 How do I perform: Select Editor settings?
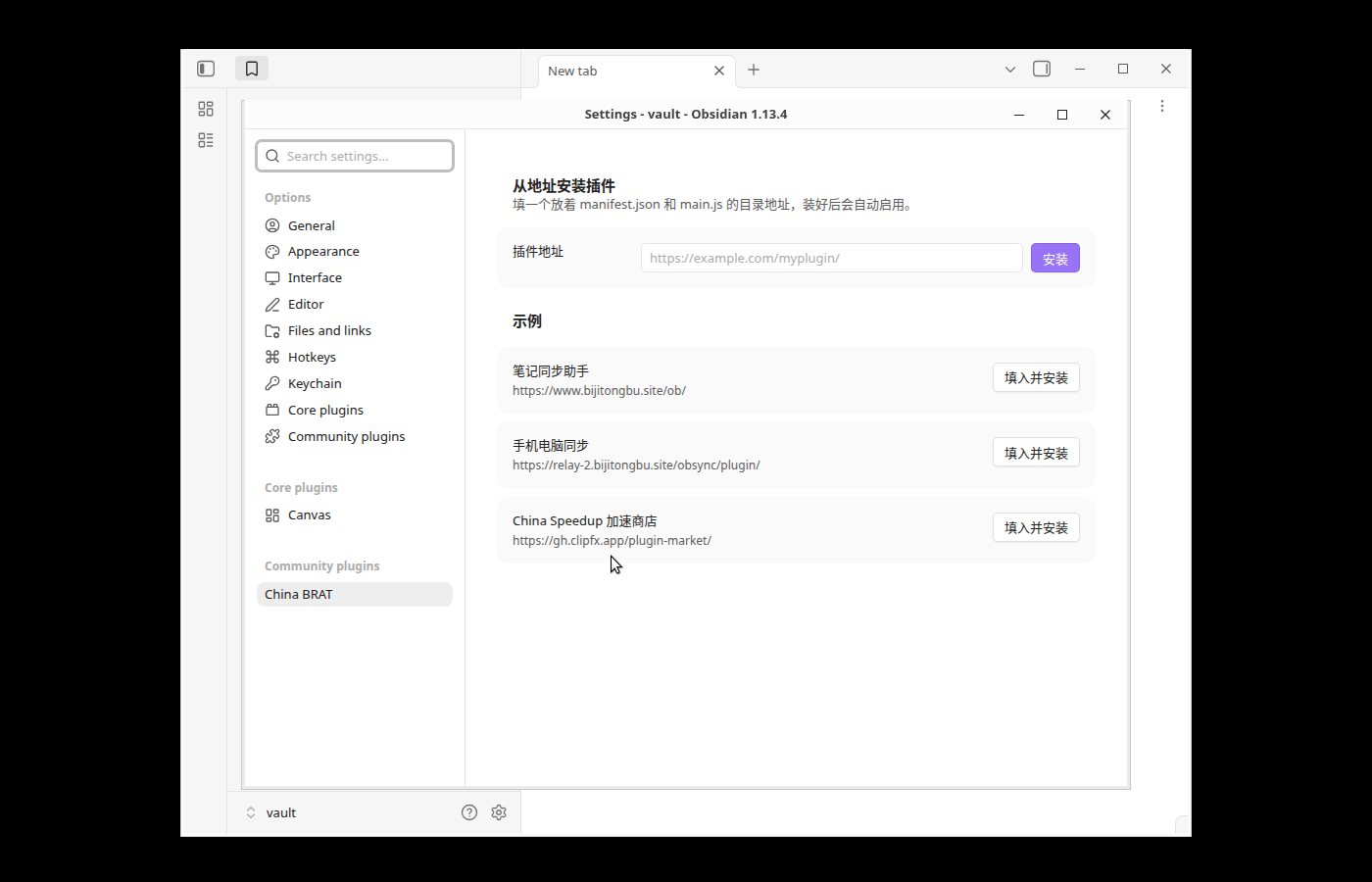[355, 305]
